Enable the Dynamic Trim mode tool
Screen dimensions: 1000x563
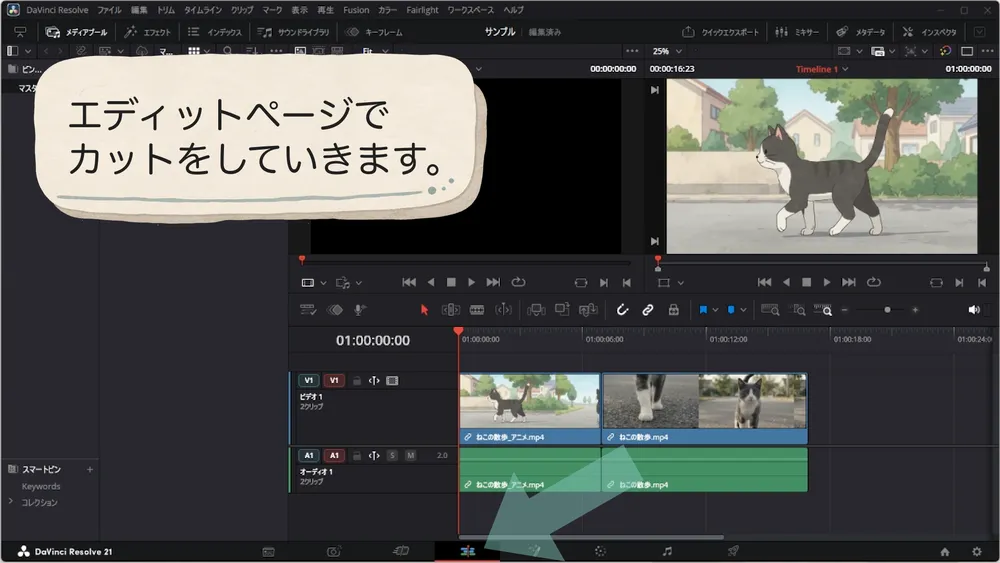[503, 310]
